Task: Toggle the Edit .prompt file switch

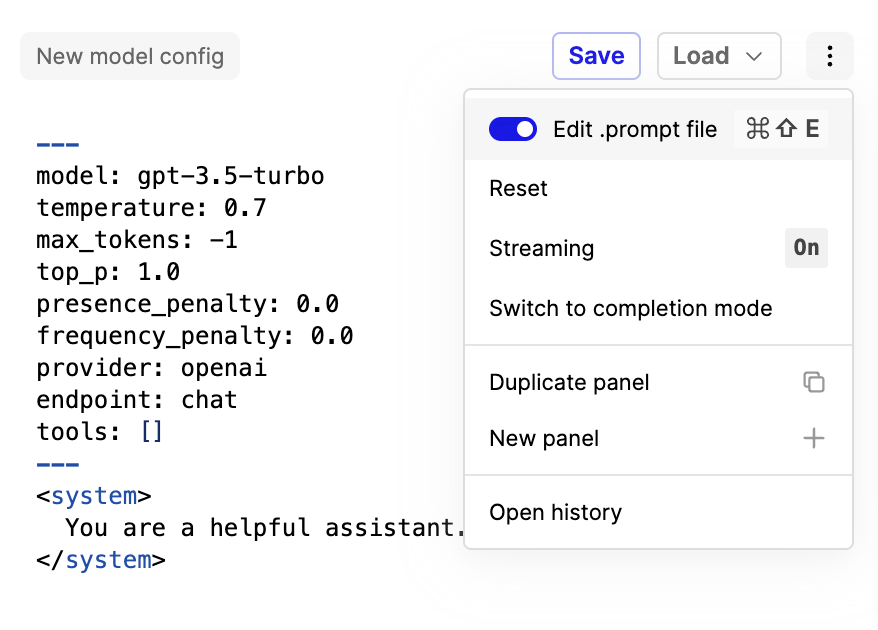Action: tap(513, 129)
